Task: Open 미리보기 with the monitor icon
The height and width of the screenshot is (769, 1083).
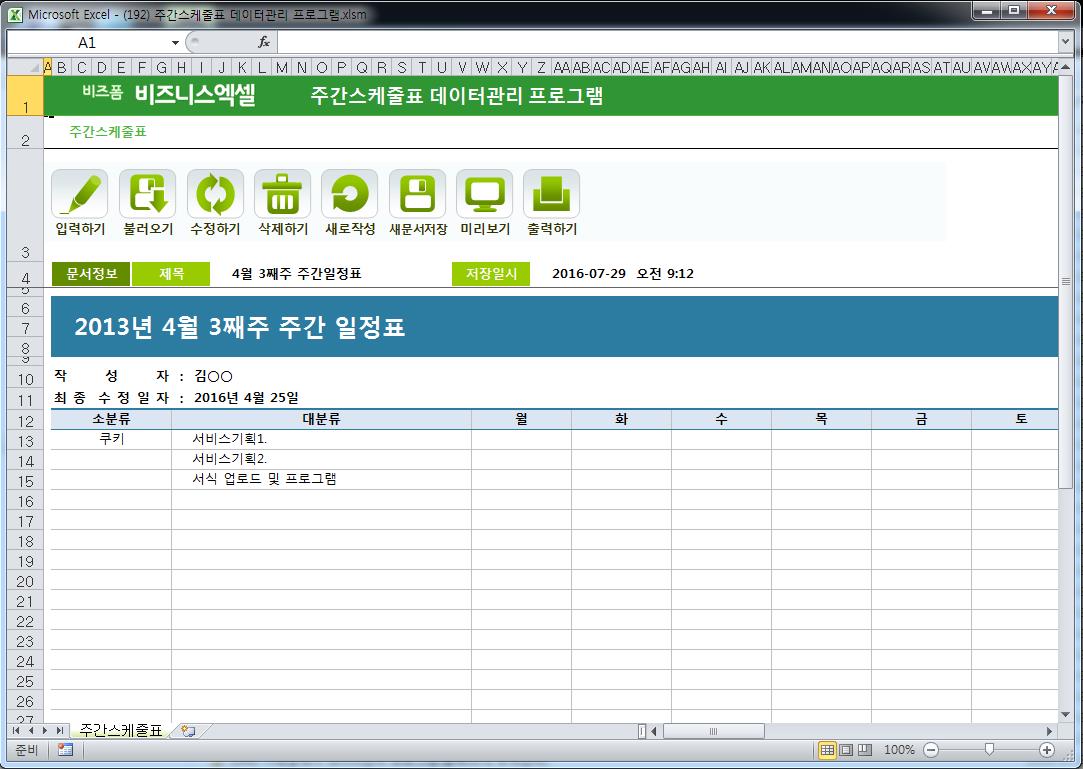Action: [484, 194]
